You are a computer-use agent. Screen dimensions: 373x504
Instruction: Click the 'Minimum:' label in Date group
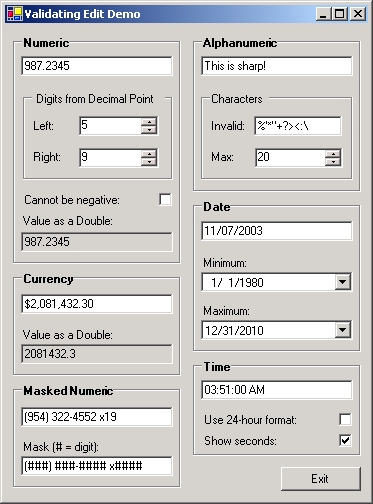225,263
